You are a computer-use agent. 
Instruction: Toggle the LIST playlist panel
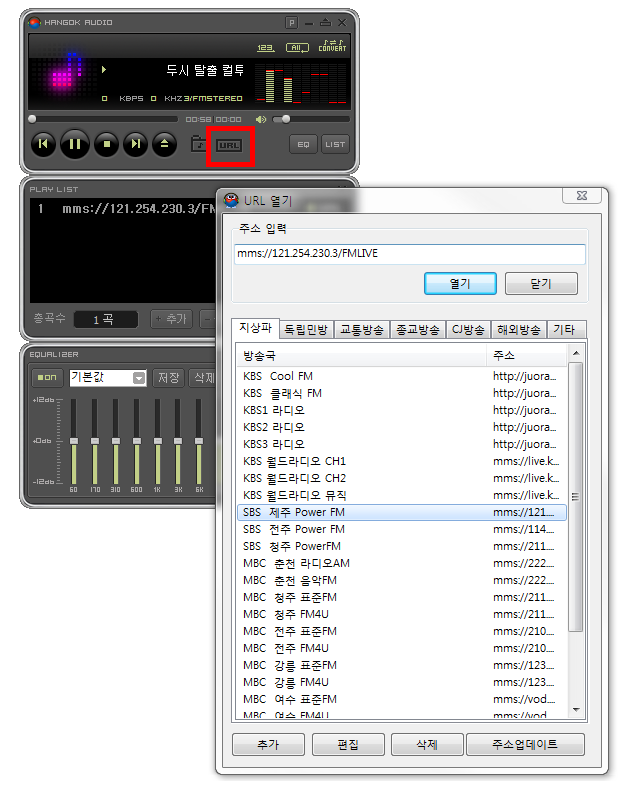tap(335, 144)
